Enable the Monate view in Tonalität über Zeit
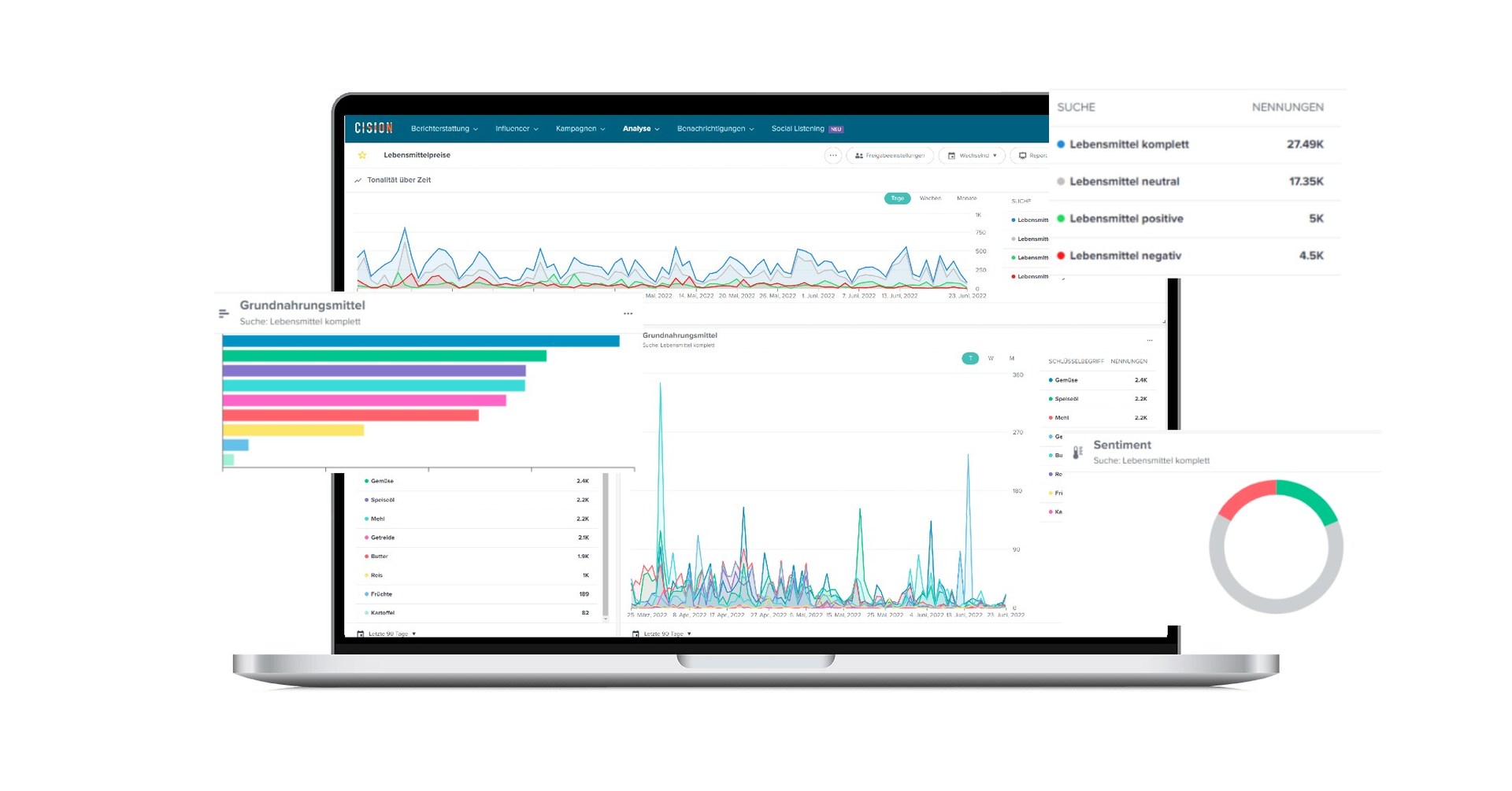This screenshot has height=791, width=1512. coord(967,198)
